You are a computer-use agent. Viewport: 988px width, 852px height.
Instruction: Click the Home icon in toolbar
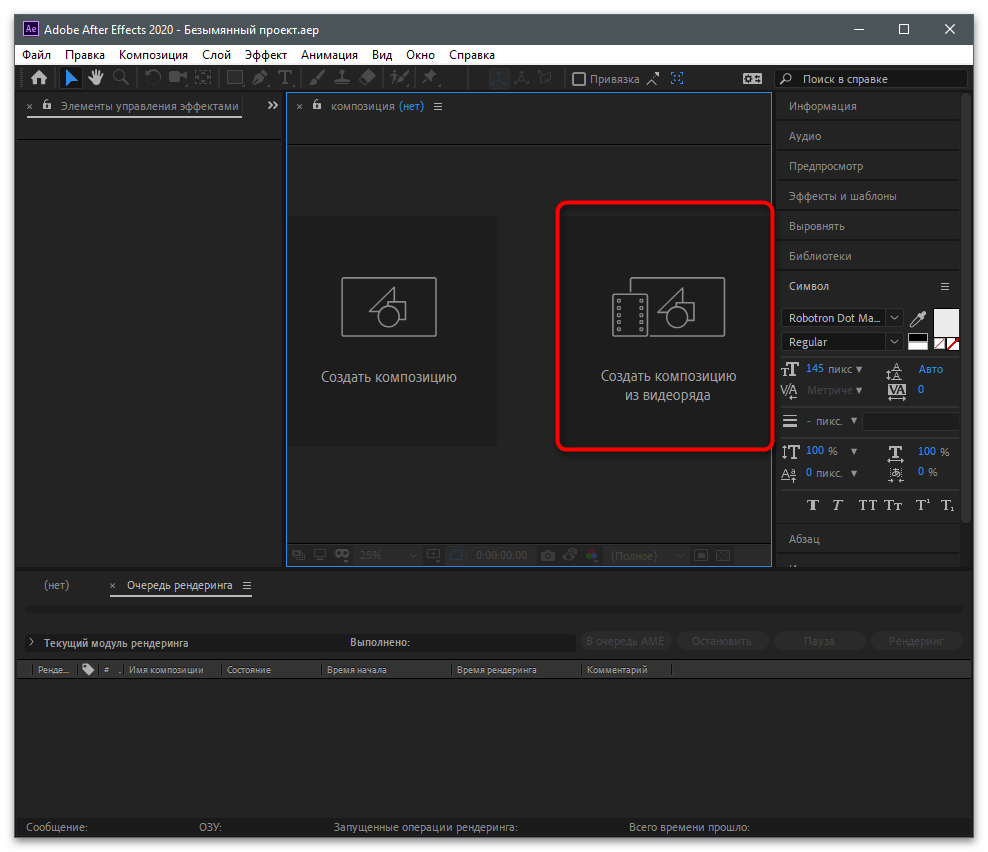(x=39, y=78)
